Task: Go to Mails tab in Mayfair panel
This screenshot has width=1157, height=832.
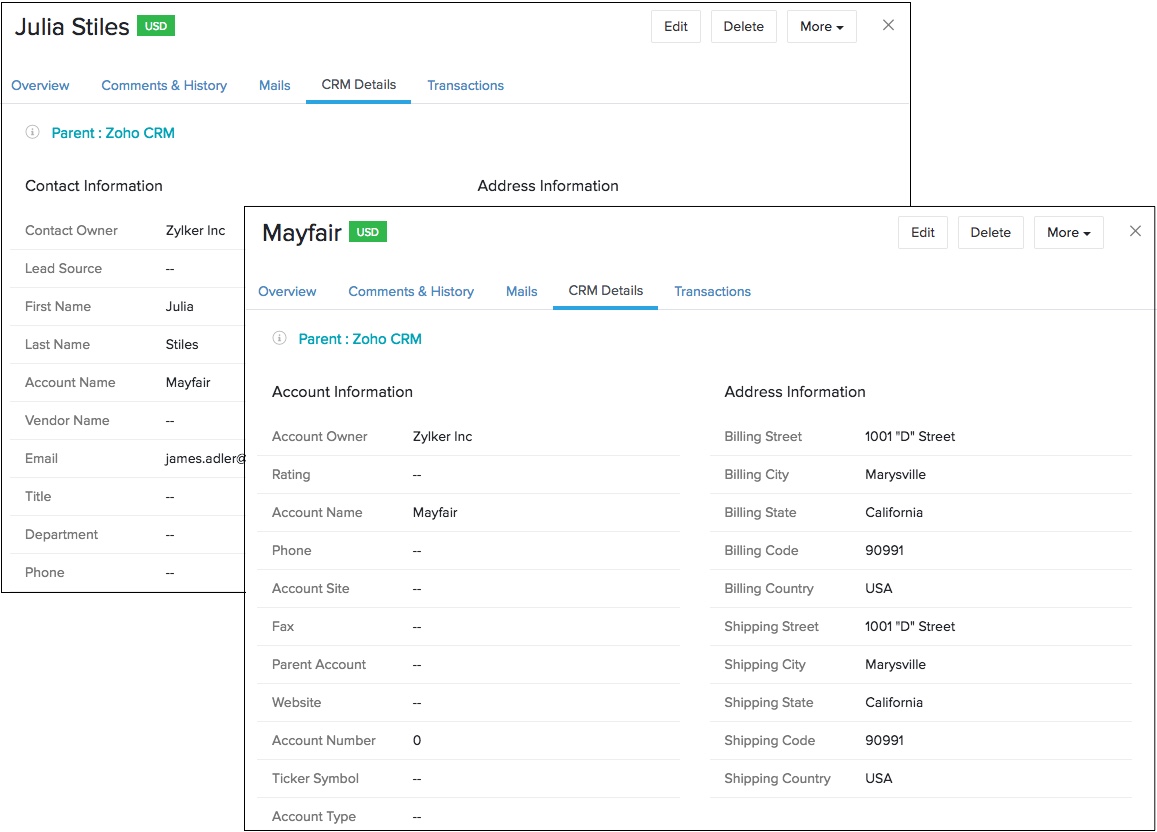Action: tap(521, 292)
